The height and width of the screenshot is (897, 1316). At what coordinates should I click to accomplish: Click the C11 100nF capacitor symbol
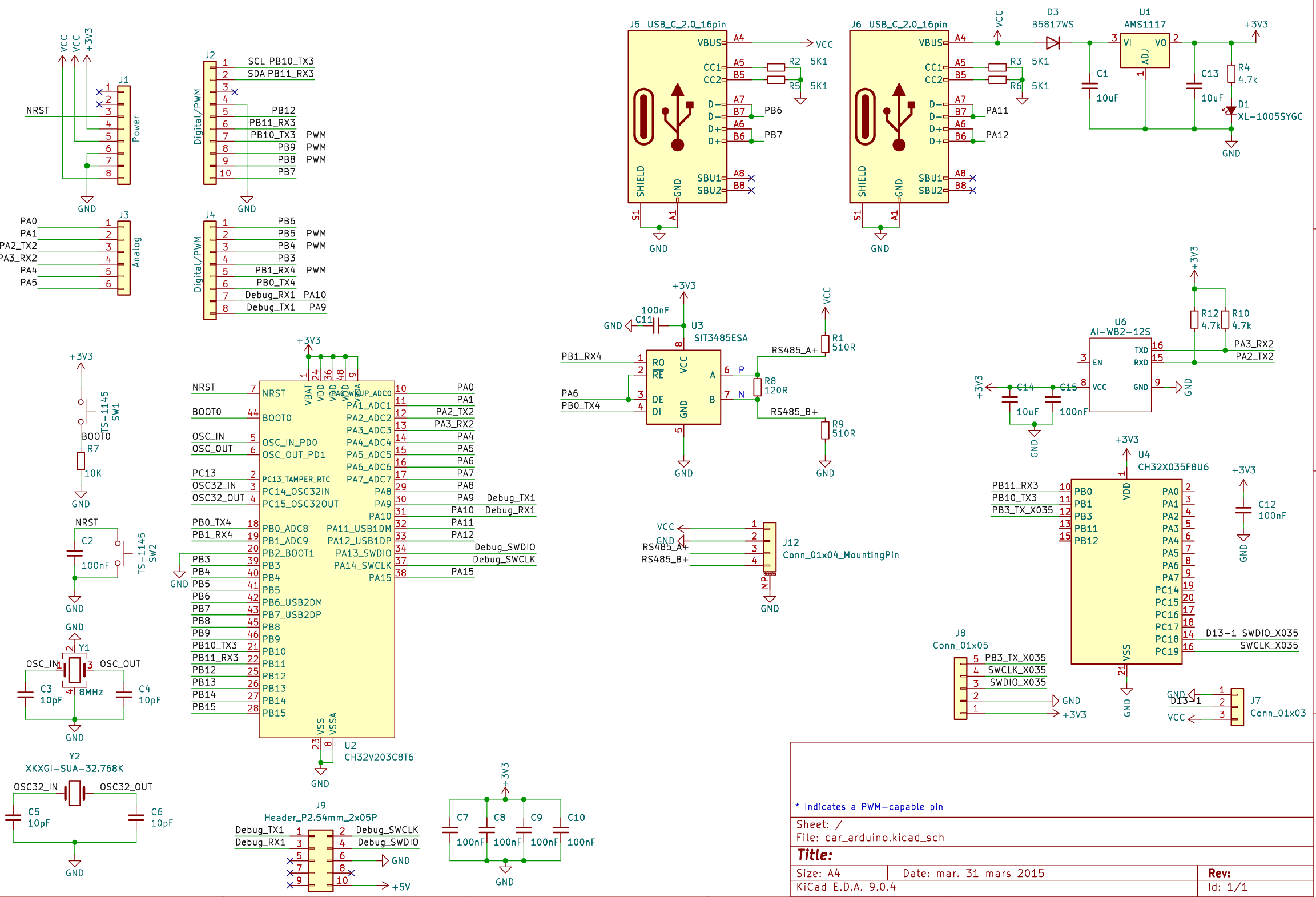656,325
